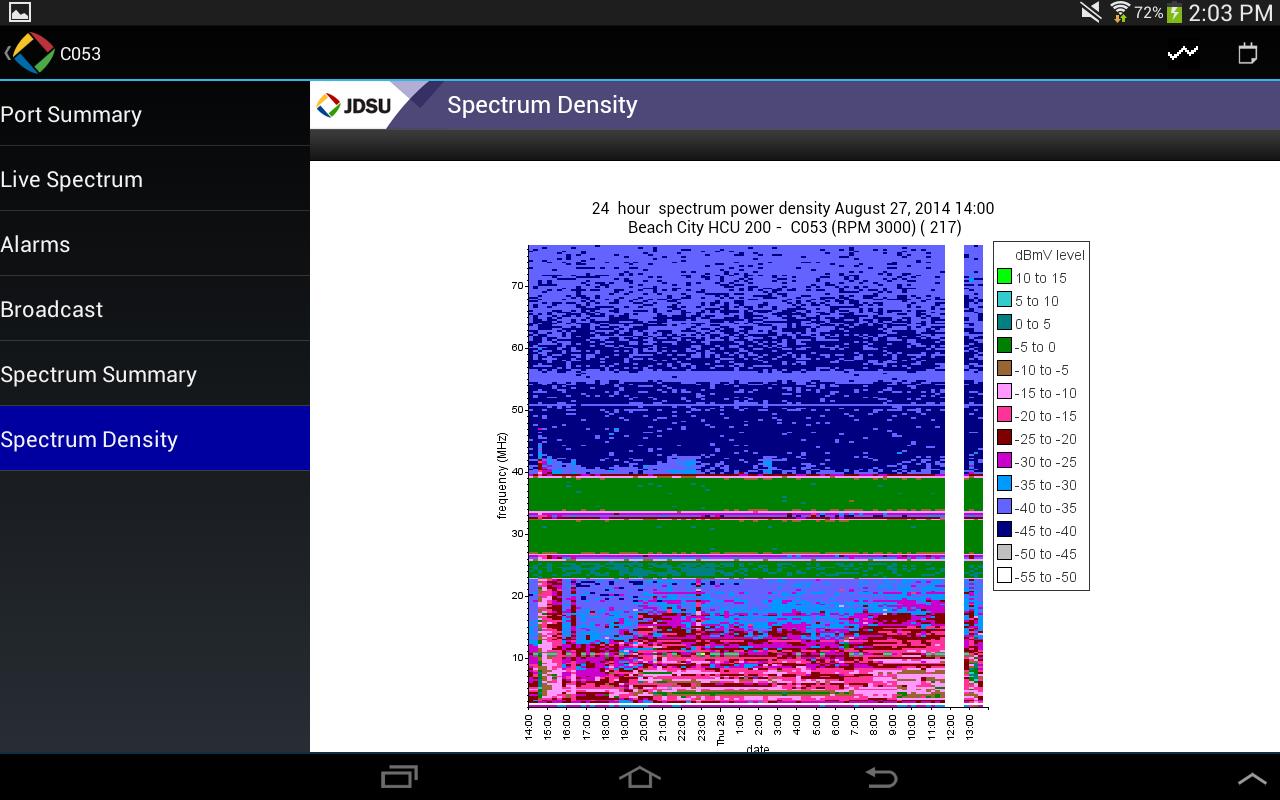1280x800 pixels.
Task: Tap the Wi-Fi status icon
Action: click(x=1120, y=12)
